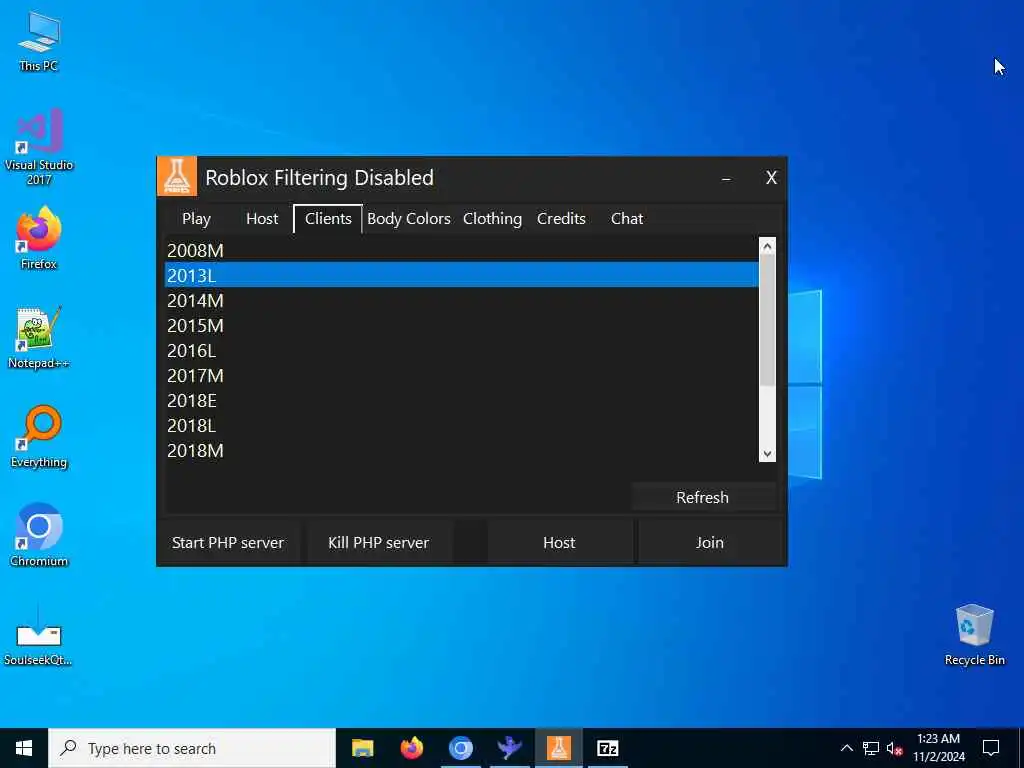The image size is (1024, 768).
Task: Select the 2008M client
Action: [x=461, y=250]
